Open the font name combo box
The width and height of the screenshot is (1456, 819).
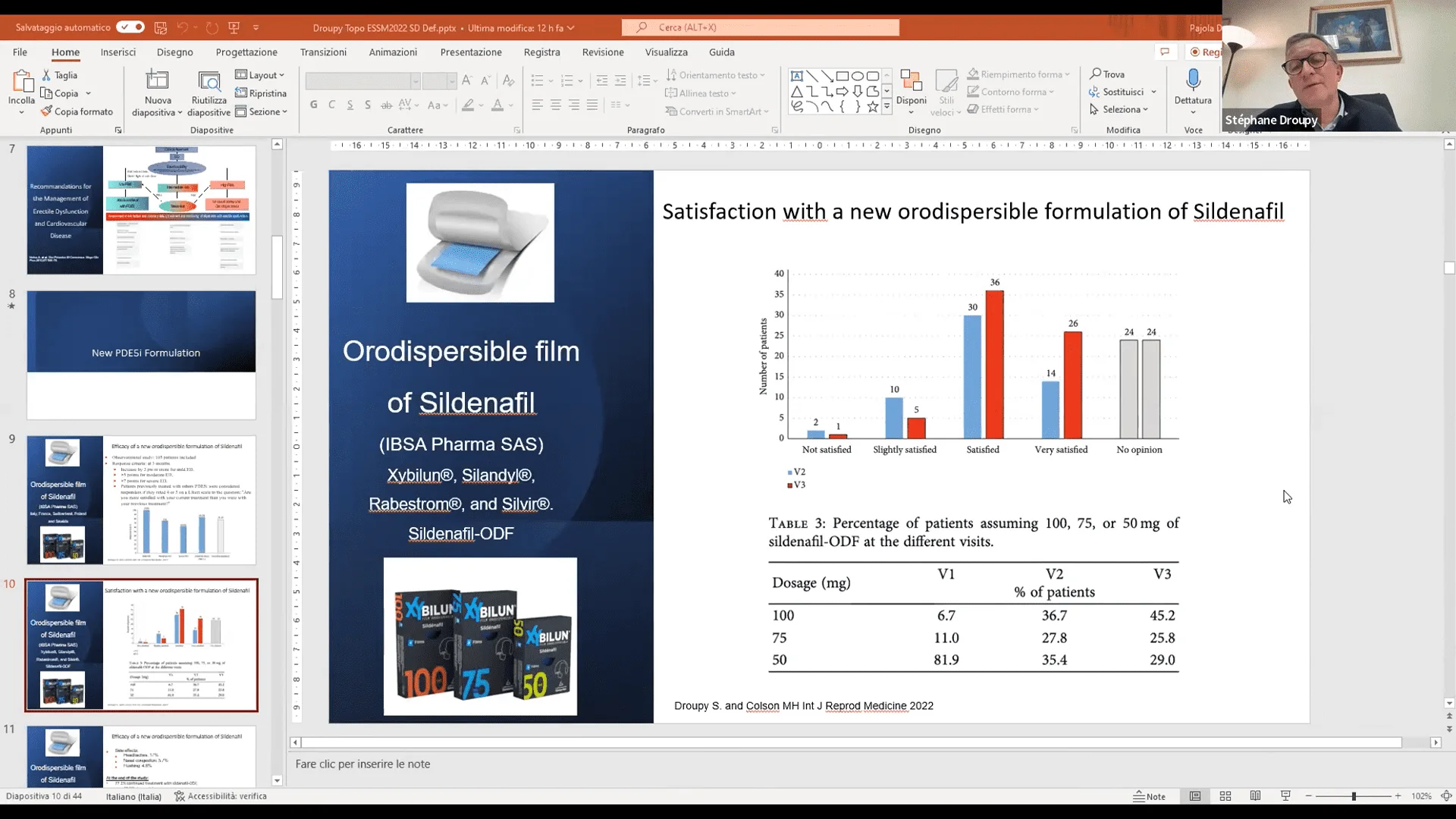click(362, 80)
